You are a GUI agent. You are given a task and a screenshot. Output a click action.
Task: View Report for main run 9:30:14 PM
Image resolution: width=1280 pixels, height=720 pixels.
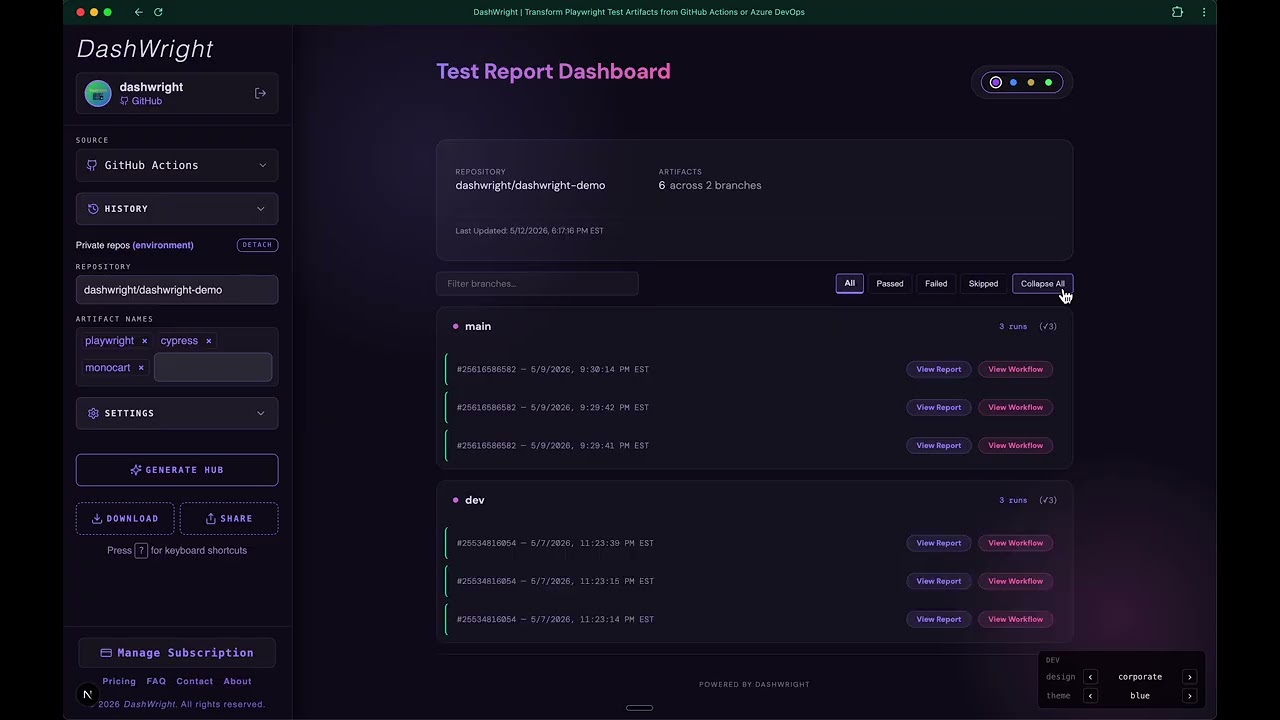coord(939,369)
